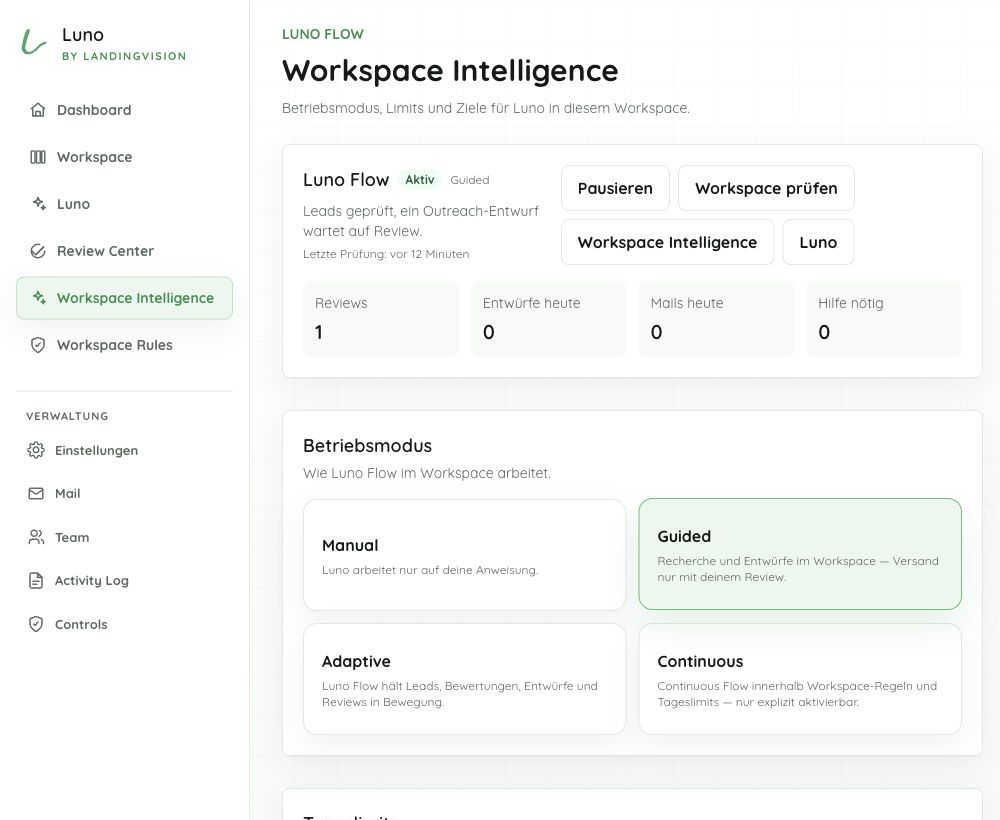
Task: Click the Luno logo mark
Action: coord(33,42)
